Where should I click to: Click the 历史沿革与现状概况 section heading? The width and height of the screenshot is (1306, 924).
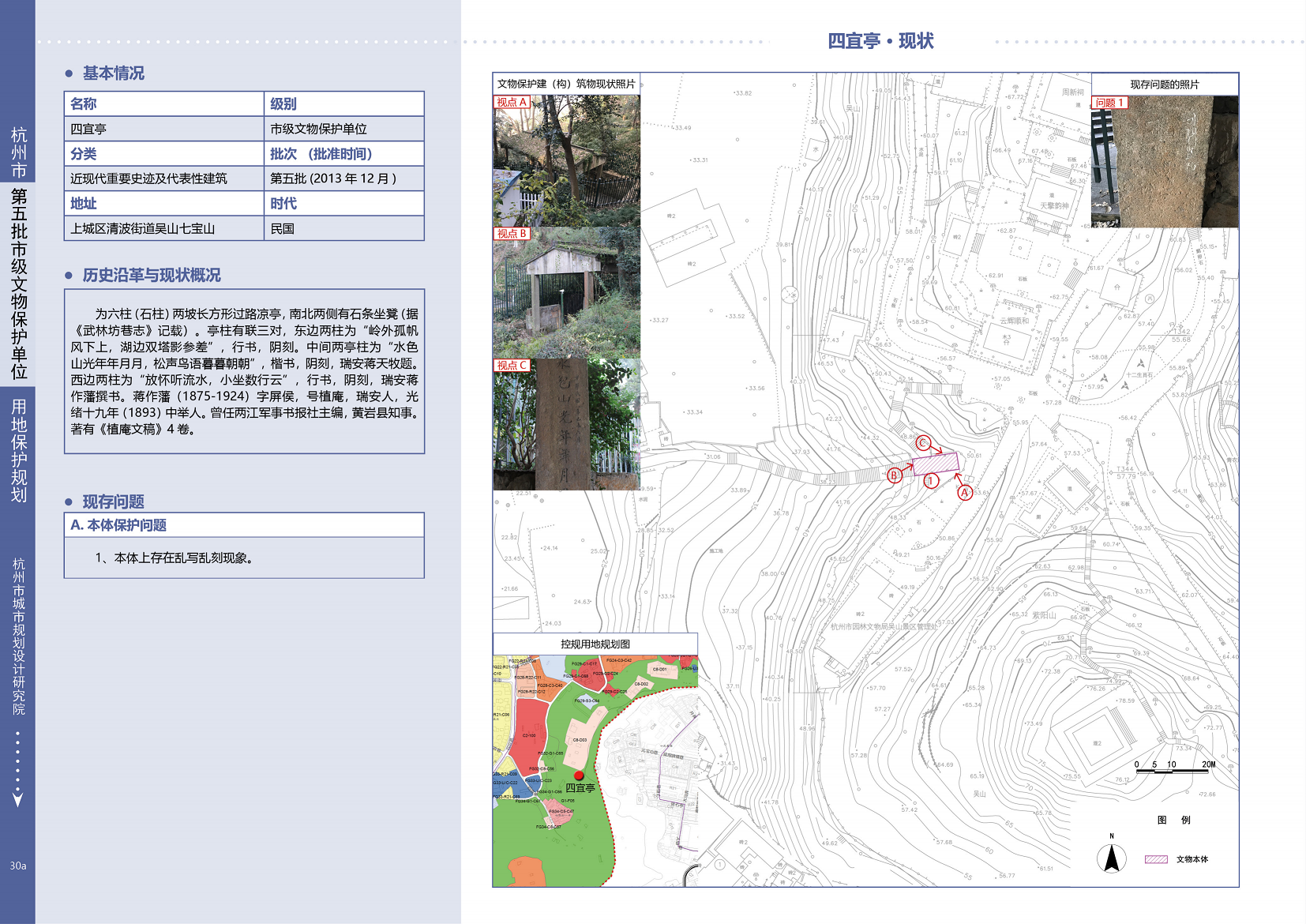pos(152,276)
